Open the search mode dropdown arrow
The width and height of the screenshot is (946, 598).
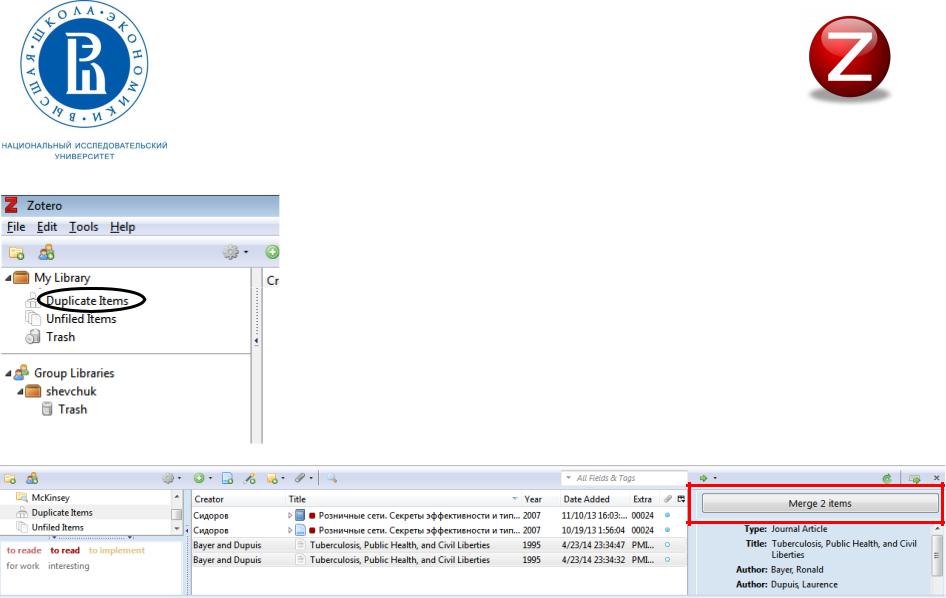point(568,478)
